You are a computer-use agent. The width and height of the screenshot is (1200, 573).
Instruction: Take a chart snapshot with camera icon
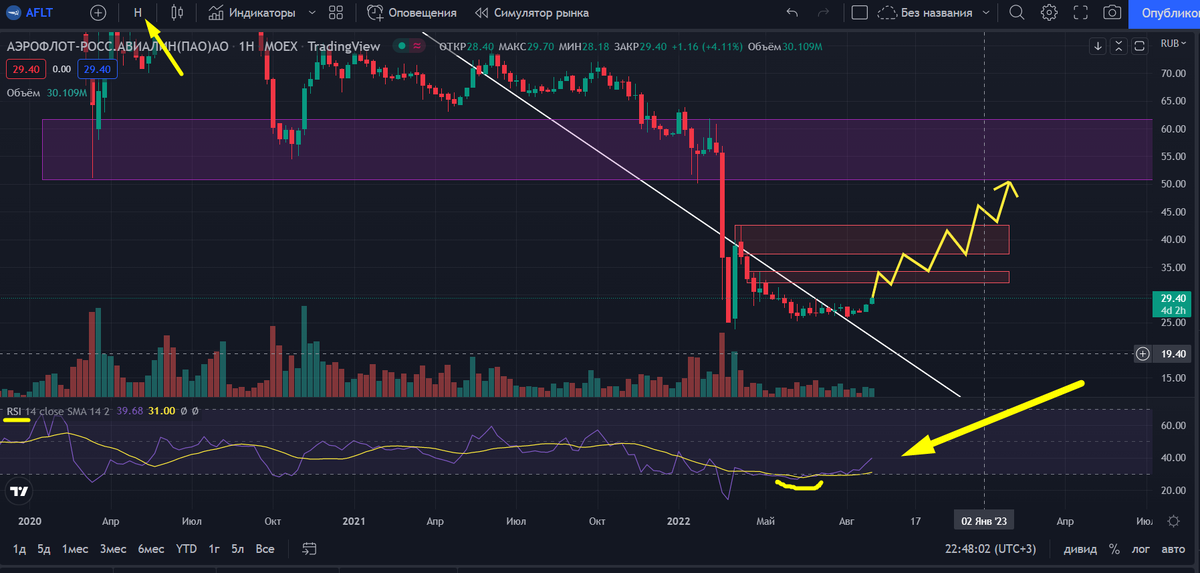click(1112, 13)
